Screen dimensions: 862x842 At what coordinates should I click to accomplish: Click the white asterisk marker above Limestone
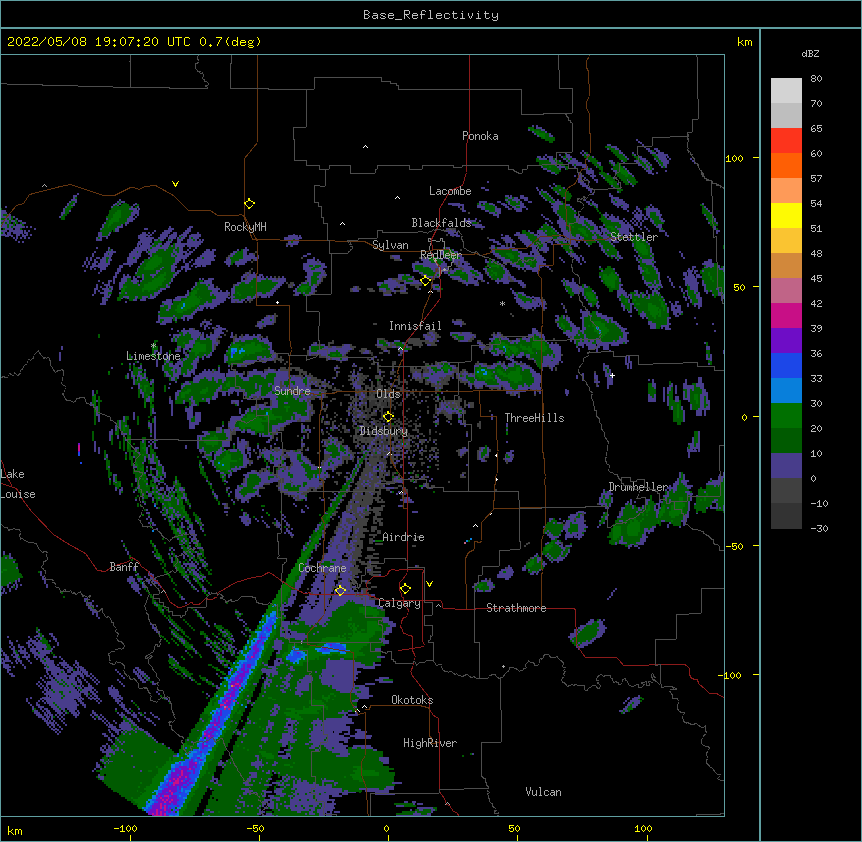coord(153,346)
